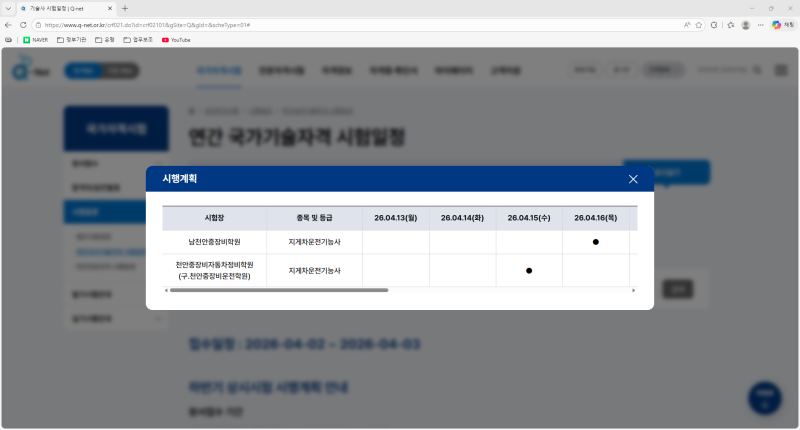Screen dimensions: 800x430
Task: Click the 시험장 column header
Action: pos(214,218)
